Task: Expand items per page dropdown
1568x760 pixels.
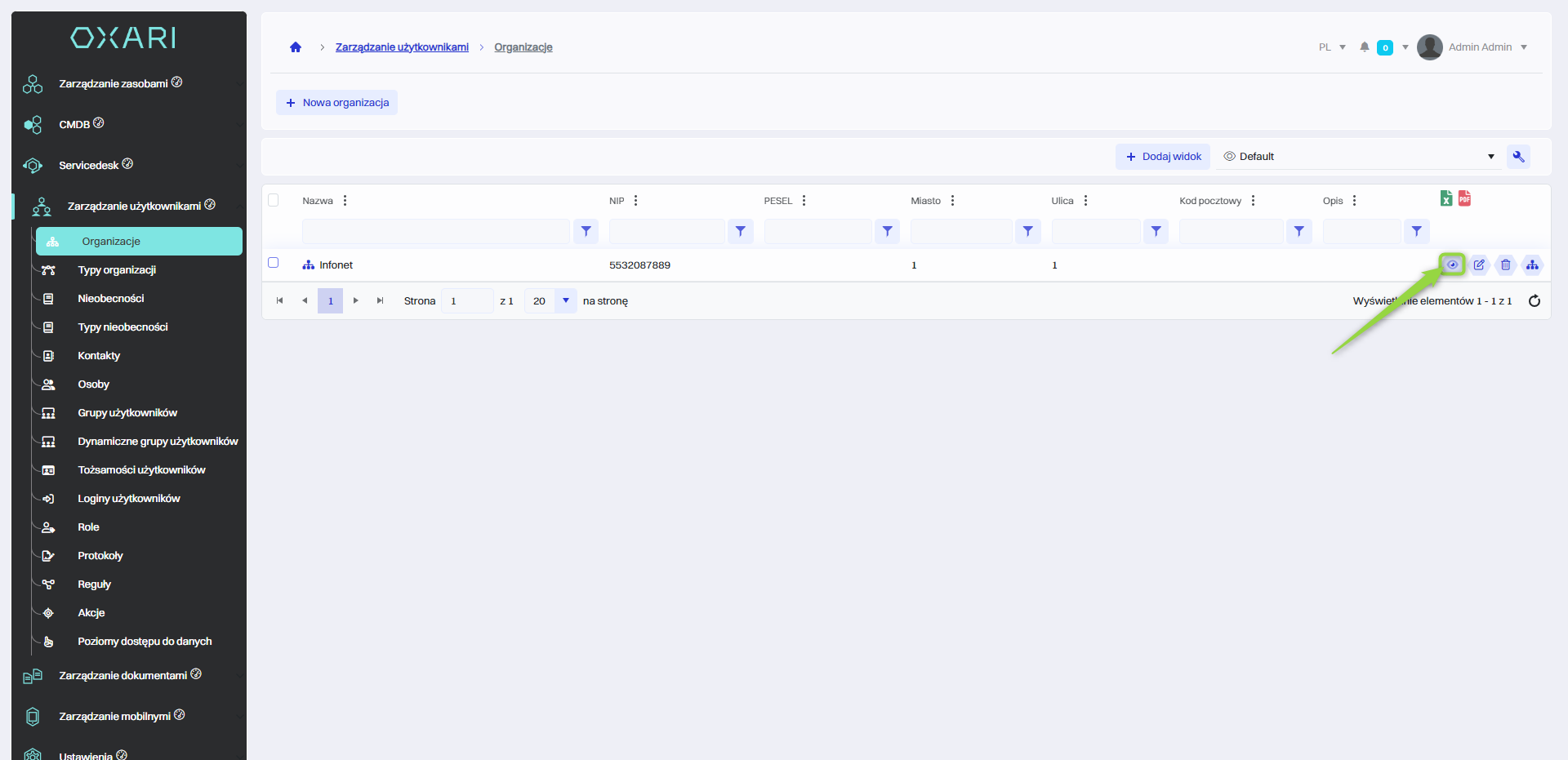Action: [x=565, y=301]
